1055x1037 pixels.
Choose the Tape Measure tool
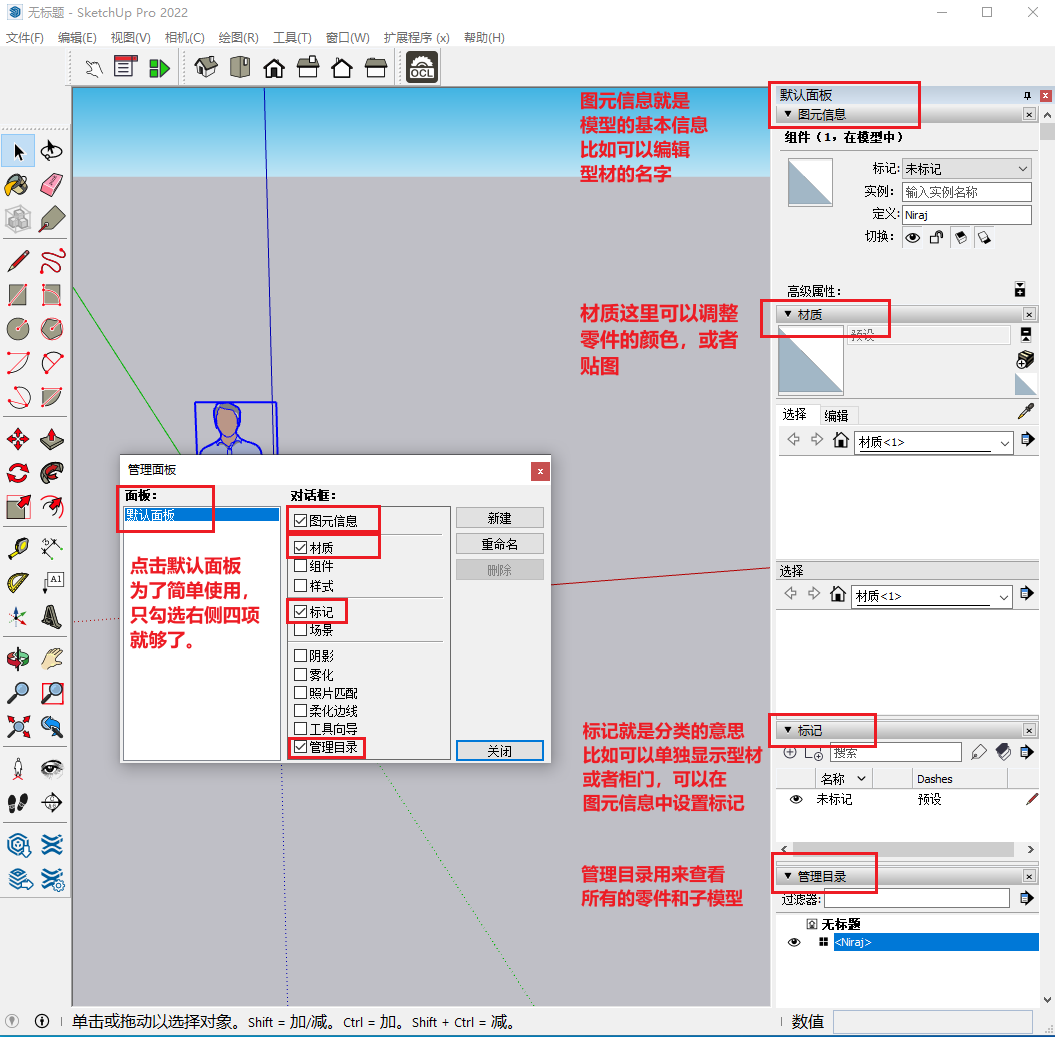pos(17,548)
